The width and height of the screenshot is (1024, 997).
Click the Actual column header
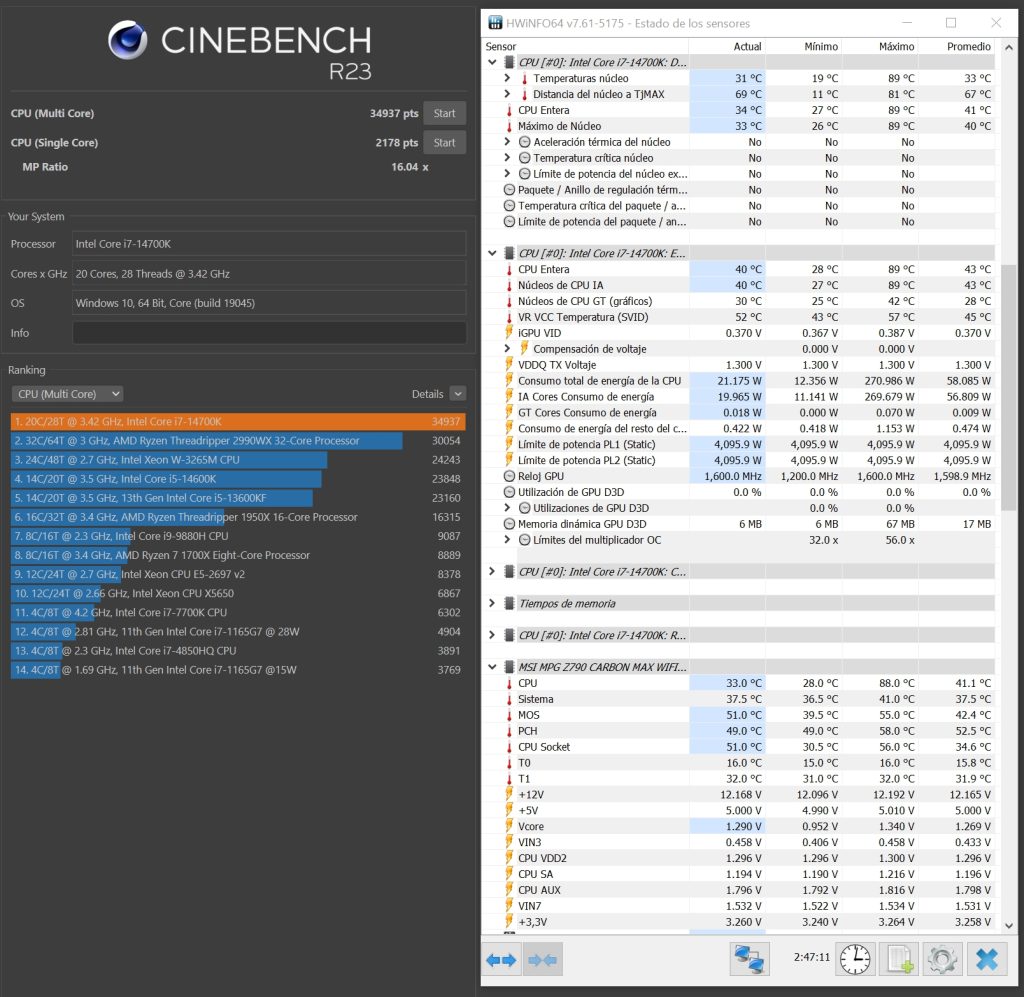coord(747,46)
